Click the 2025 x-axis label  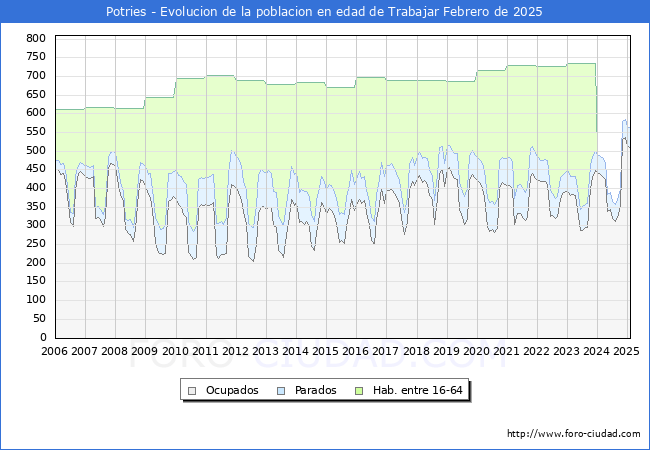click(626, 351)
